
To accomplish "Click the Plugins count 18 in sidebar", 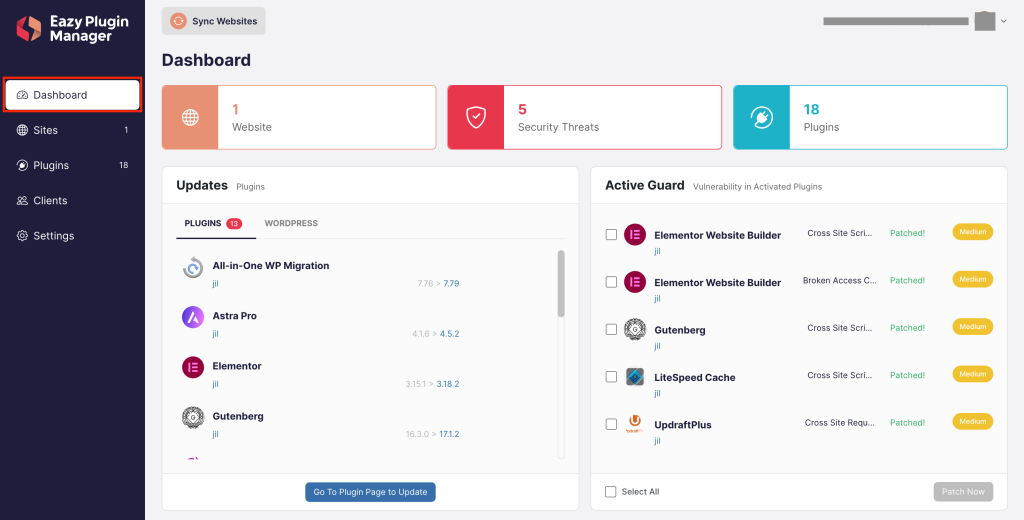I will tap(123, 165).
